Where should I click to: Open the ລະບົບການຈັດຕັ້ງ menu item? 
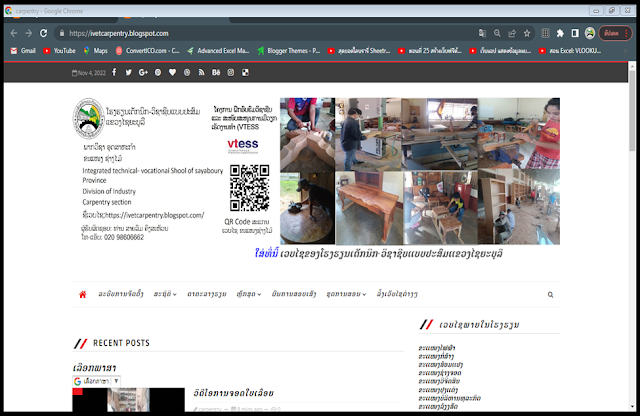121,294
